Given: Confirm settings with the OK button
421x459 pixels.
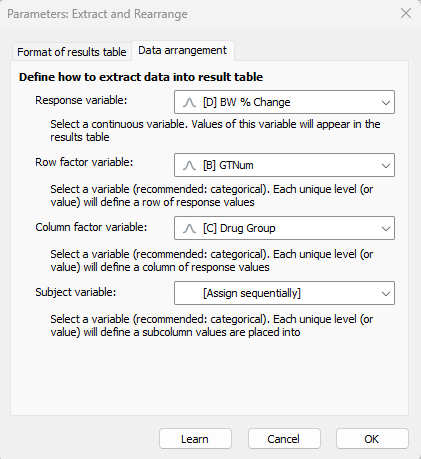Looking at the screenshot, I should coord(372,439).
